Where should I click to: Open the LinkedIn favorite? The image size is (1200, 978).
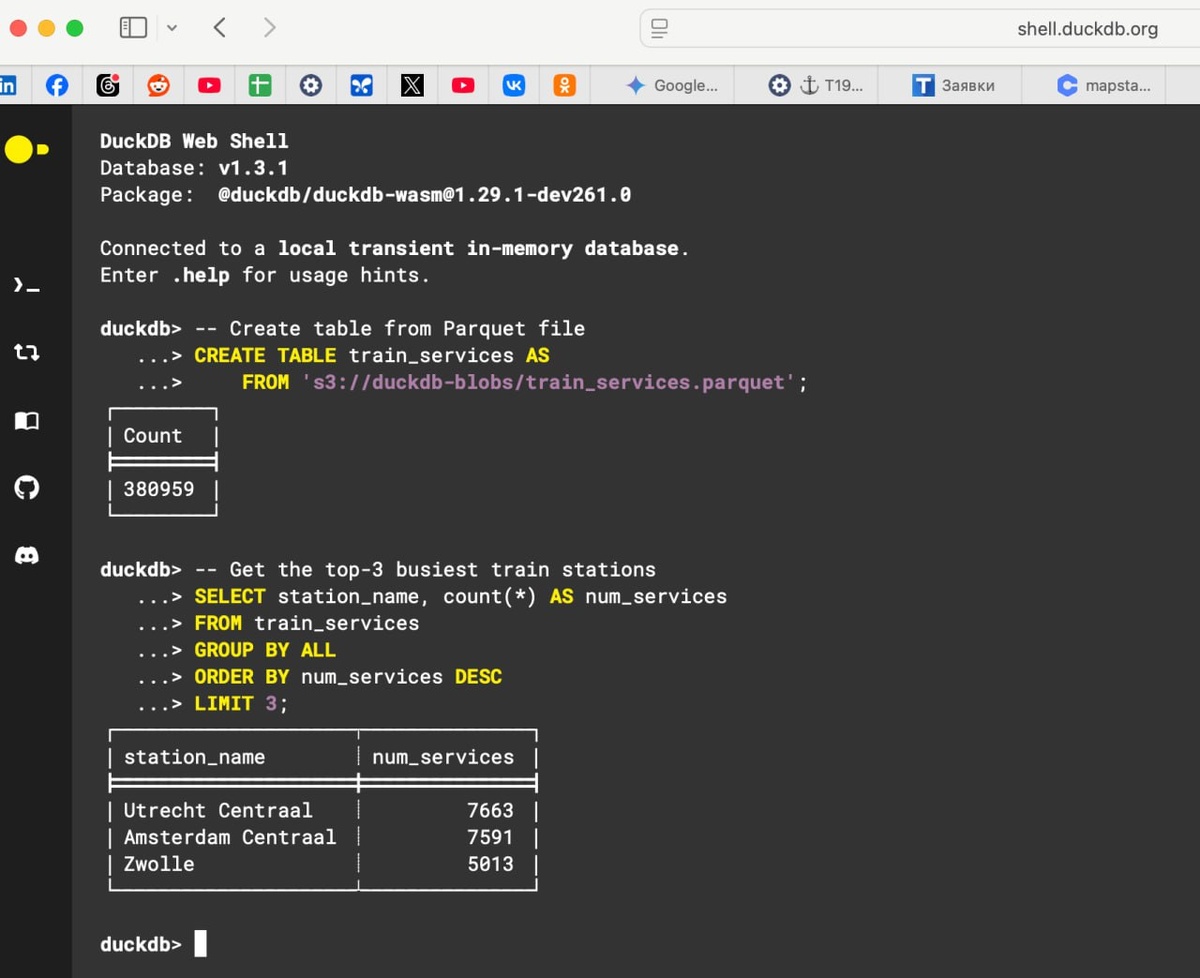click(8, 86)
